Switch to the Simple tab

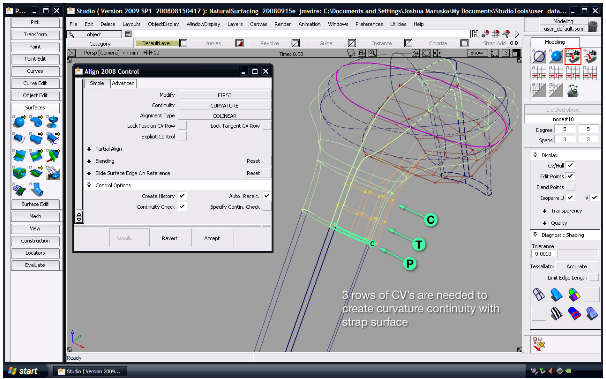point(97,83)
